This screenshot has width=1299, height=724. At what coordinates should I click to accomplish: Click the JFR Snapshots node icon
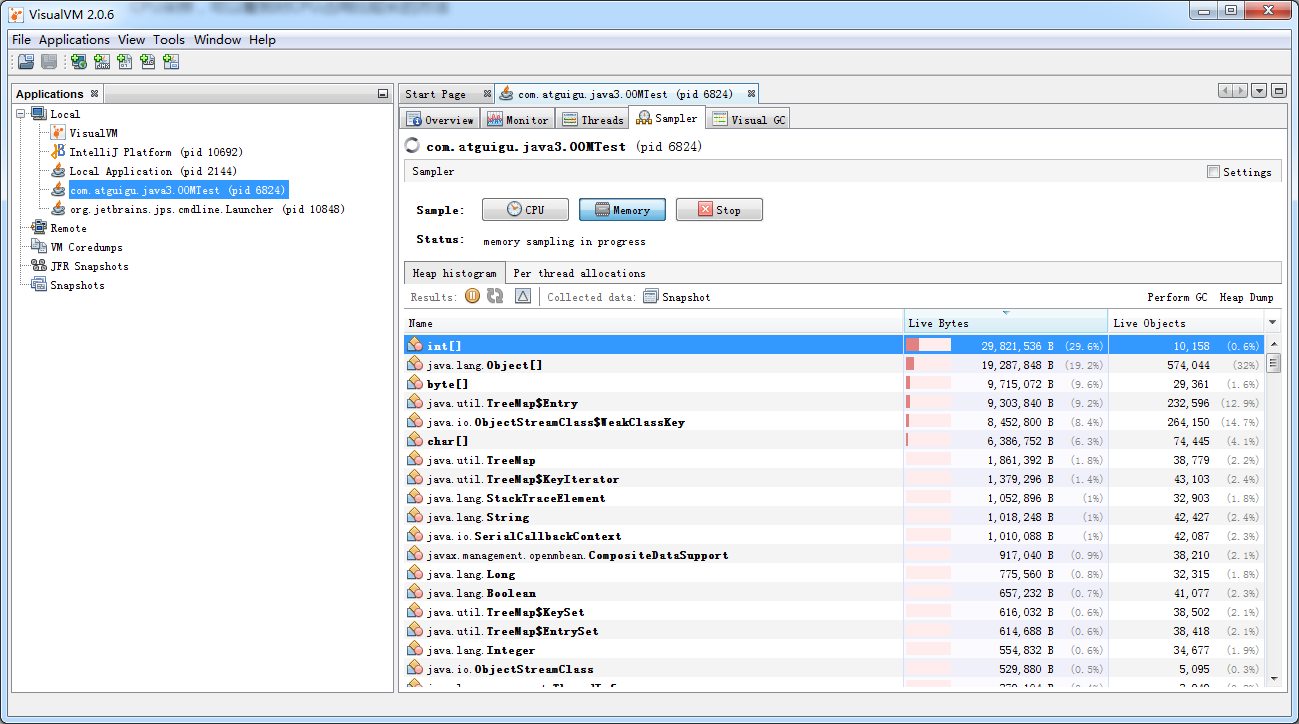39,266
